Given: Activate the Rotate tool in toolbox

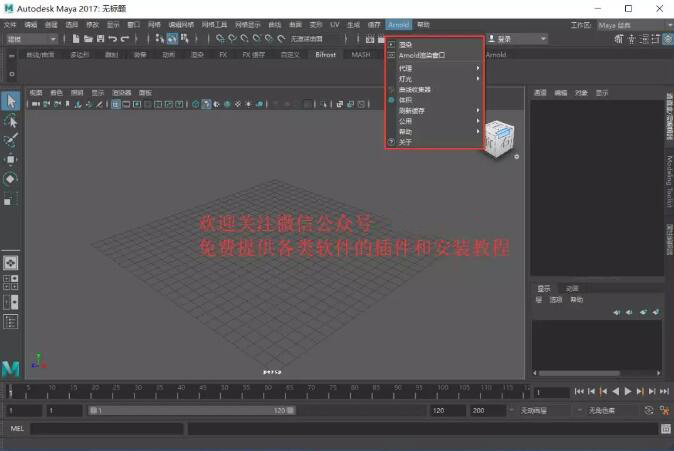Looking at the screenshot, I should click(11, 179).
